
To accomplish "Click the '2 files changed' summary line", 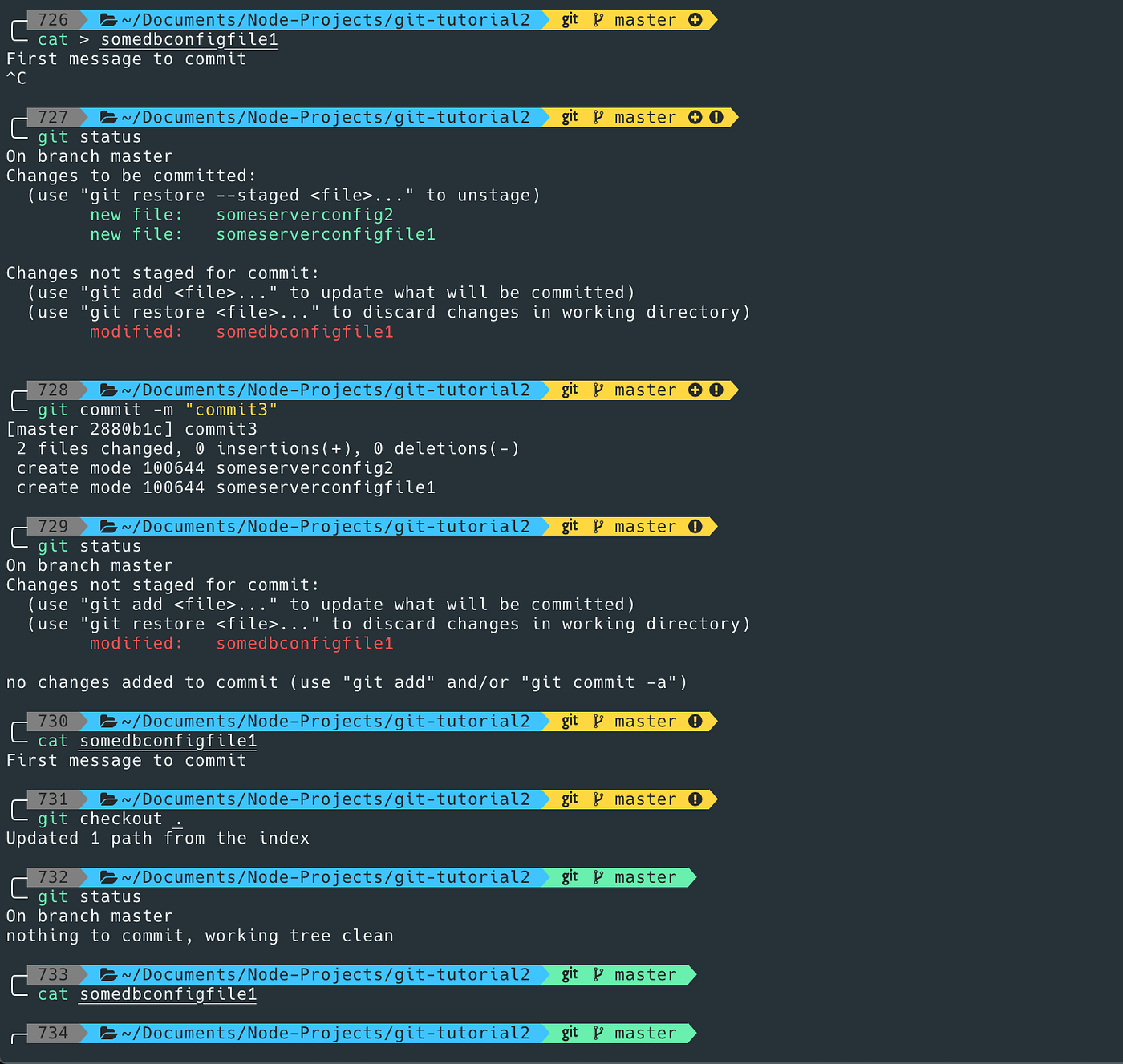I will (268, 449).
